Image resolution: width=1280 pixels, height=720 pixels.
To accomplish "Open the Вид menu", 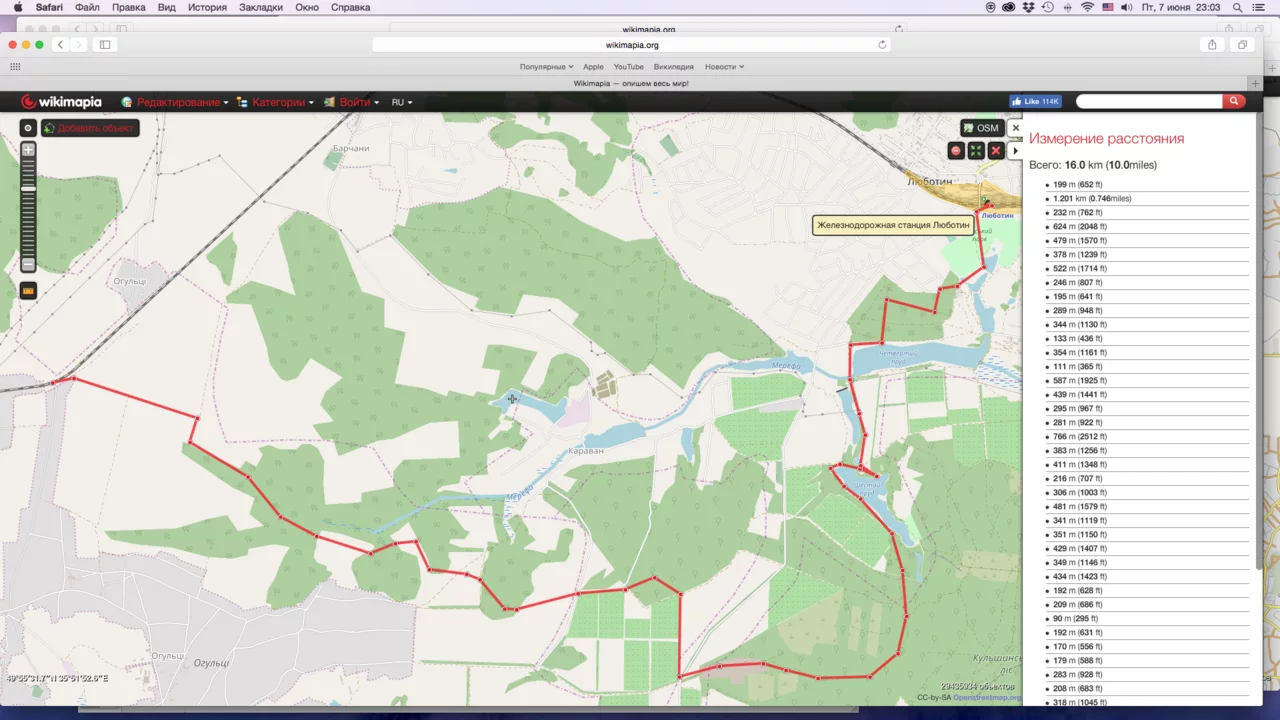I will tap(167, 7).
